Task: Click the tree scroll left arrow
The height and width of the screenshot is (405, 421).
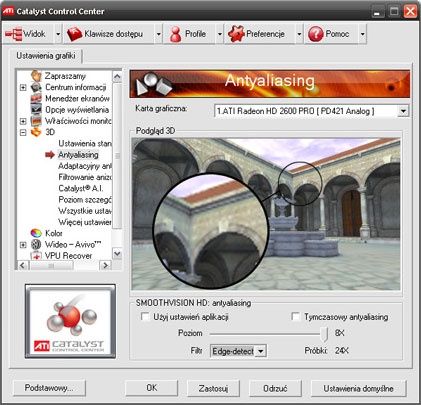Action: (x=23, y=265)
